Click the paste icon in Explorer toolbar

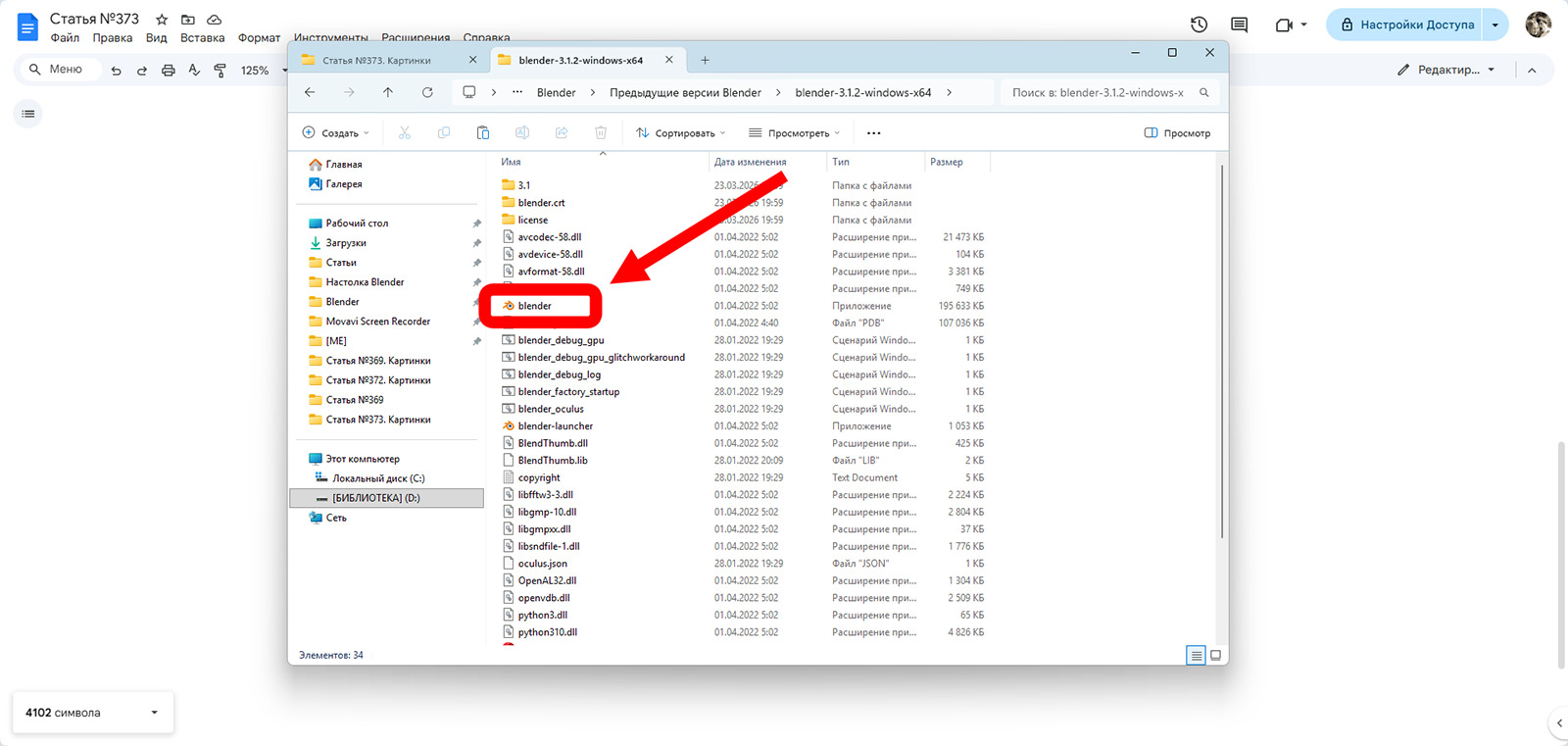[483, 133]
